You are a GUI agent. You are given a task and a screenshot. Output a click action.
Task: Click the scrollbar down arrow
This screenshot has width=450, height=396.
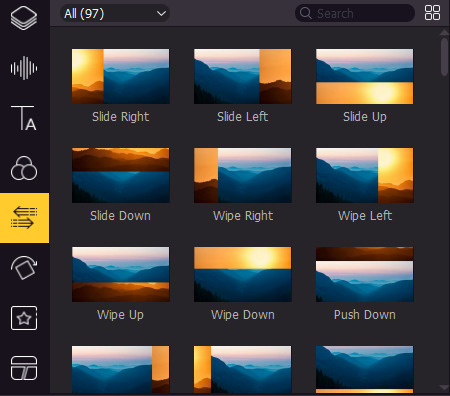(x=444, y=387)
